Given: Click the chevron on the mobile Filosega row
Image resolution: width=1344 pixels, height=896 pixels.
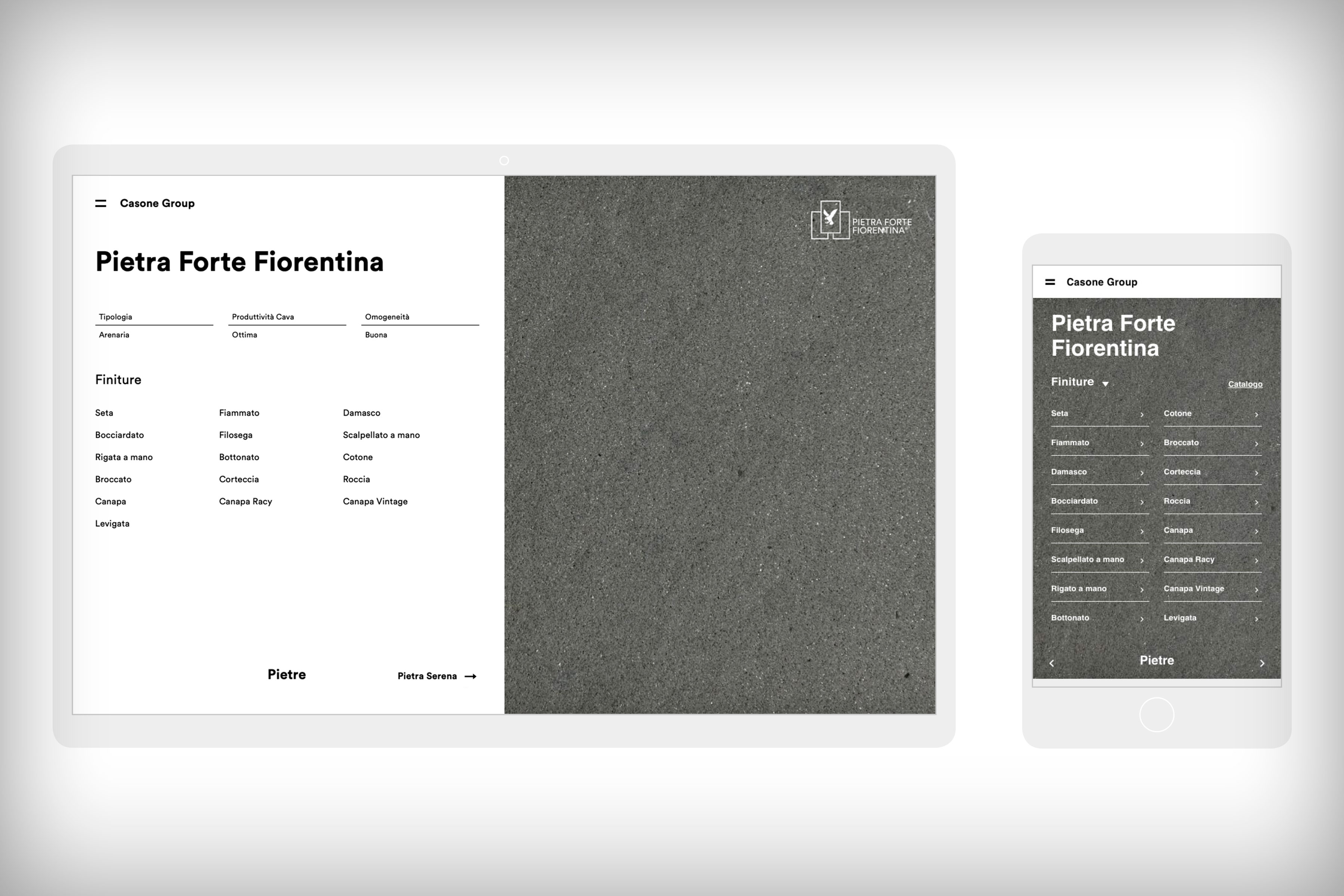Looking at the screenshot, I should (x=1142, y=531).
